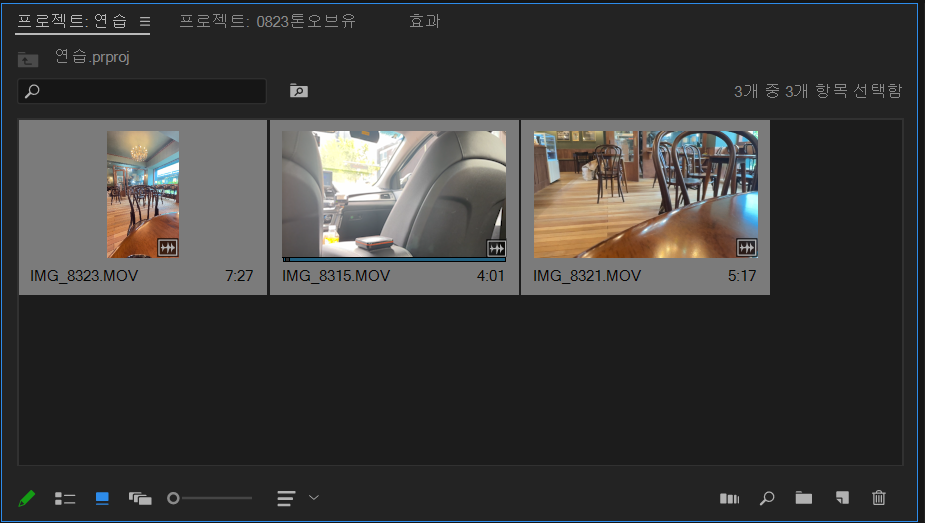Click the 연습.prproj project path label

(92, 57)
